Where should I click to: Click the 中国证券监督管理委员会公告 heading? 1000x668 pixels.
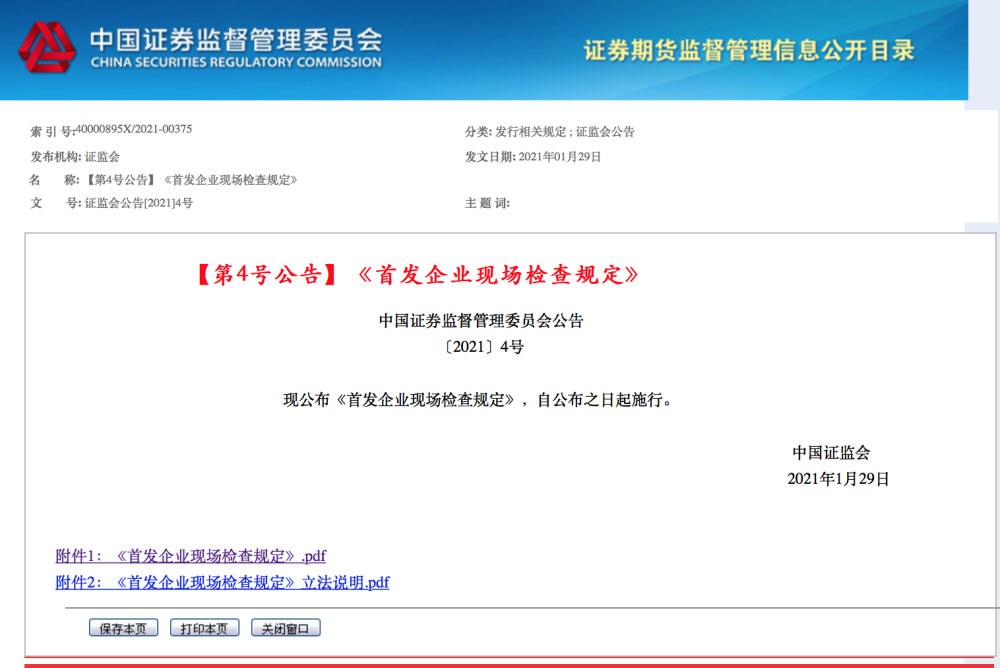[481, 320]
